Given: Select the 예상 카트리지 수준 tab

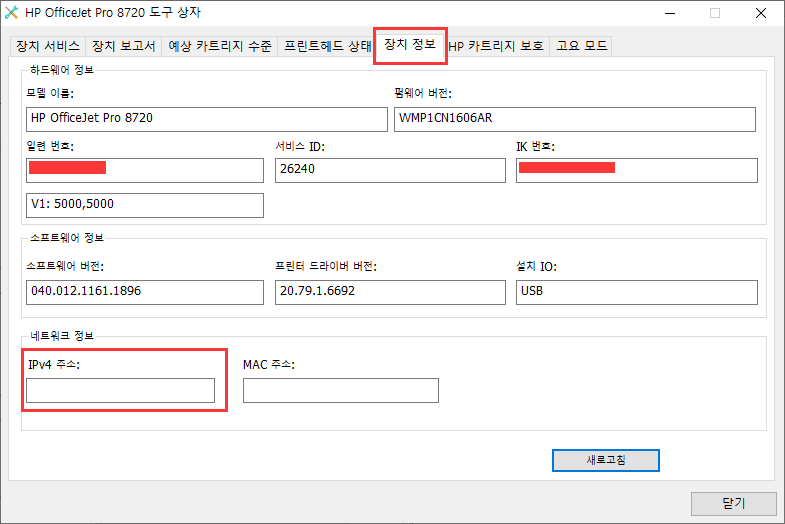Looking at the screenshot, I should pyautogui.click(x=219, y=46).
